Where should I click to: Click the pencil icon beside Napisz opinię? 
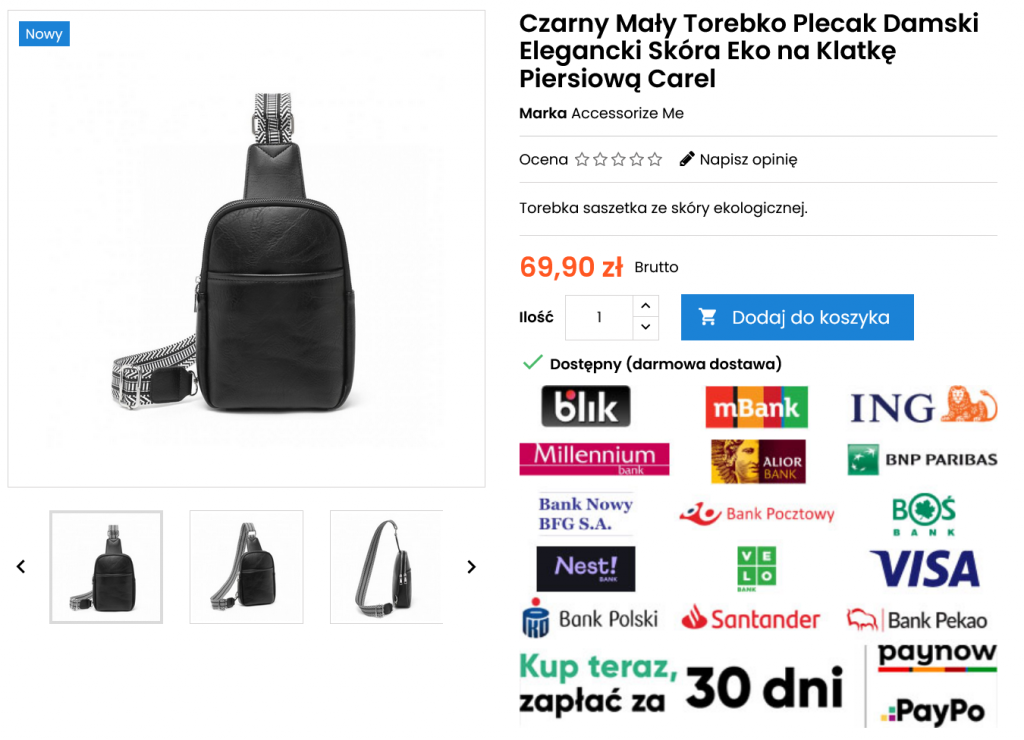click(686, 159)
